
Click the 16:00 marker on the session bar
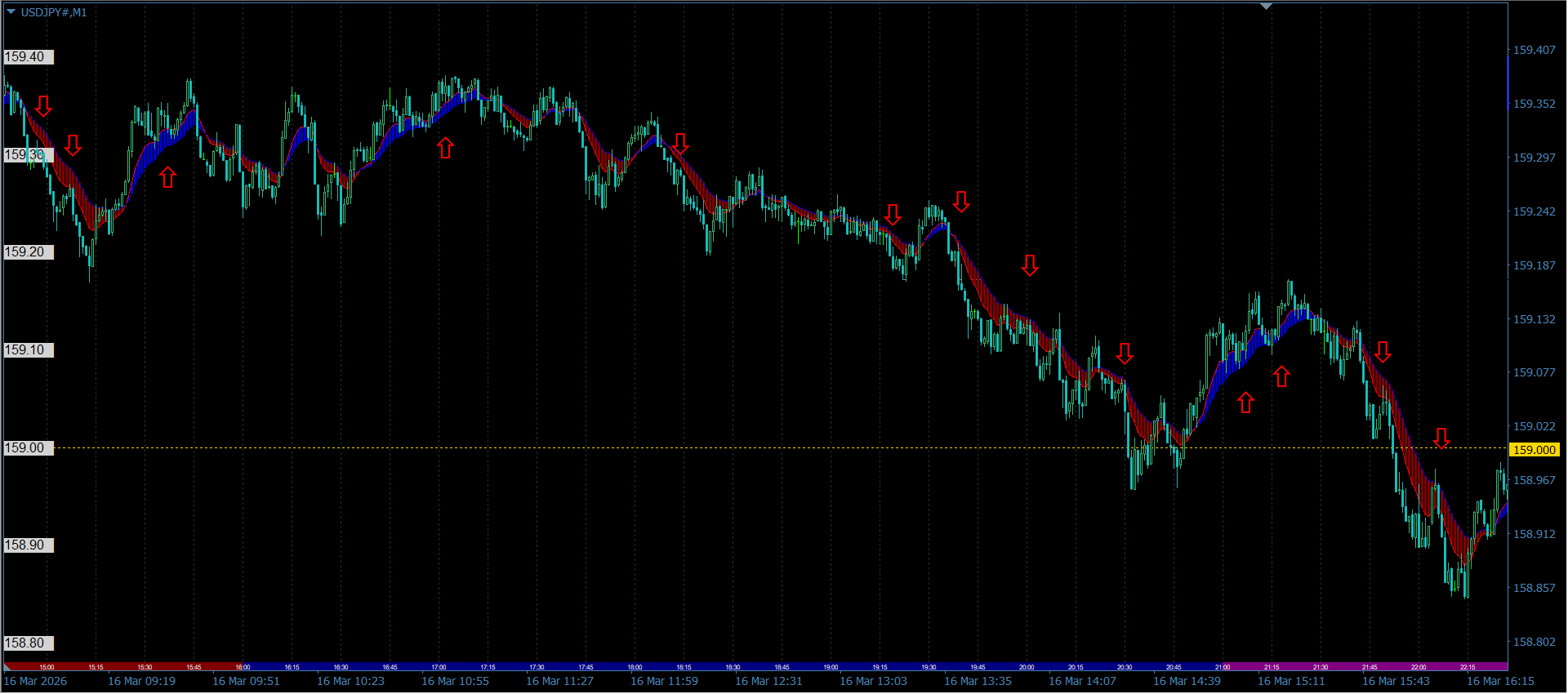click(x=243, y=667)
